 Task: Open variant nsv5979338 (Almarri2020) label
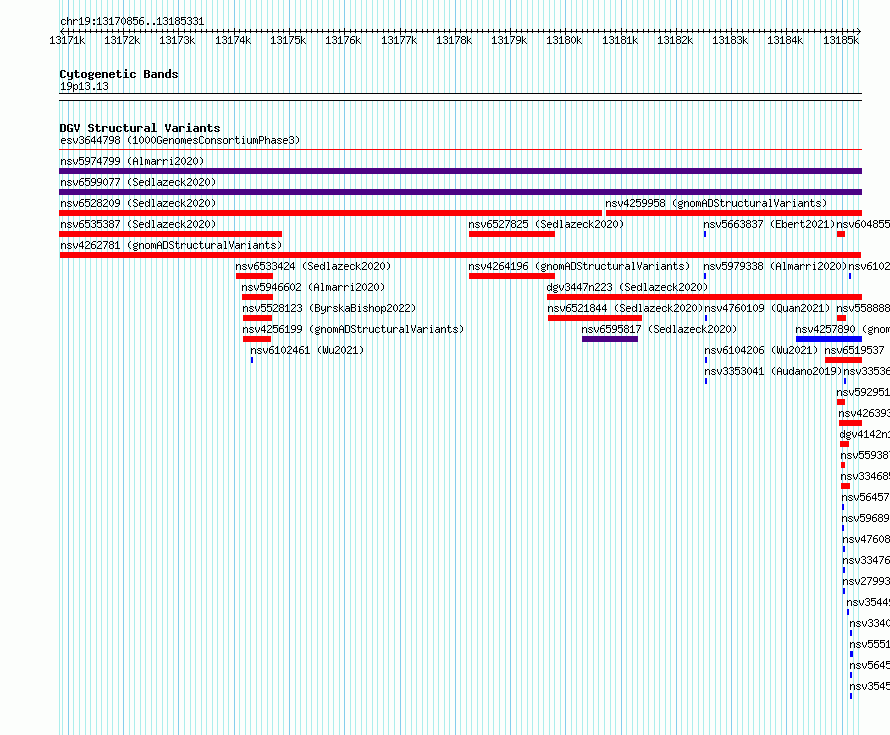click(775, 266)
